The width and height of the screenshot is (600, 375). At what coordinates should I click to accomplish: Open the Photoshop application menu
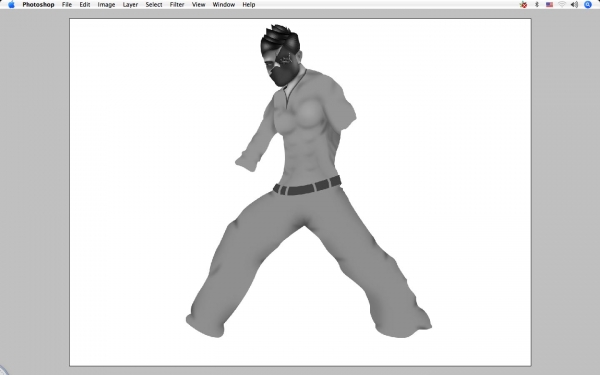tap(38, 5)
